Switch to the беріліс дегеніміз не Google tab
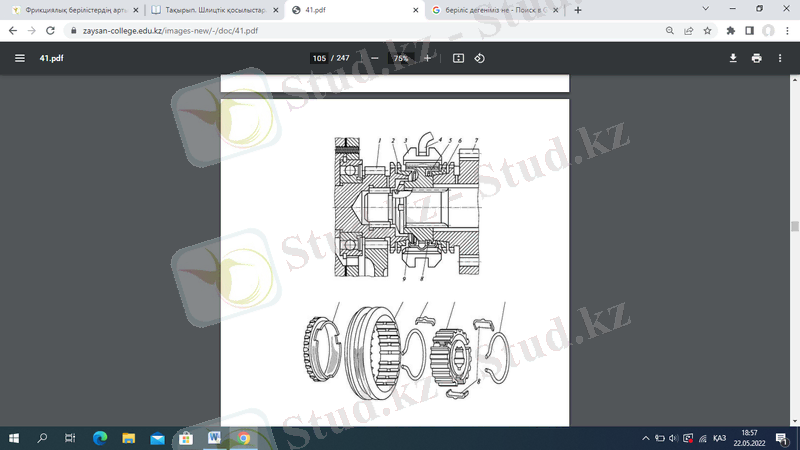 coord(495,10)
